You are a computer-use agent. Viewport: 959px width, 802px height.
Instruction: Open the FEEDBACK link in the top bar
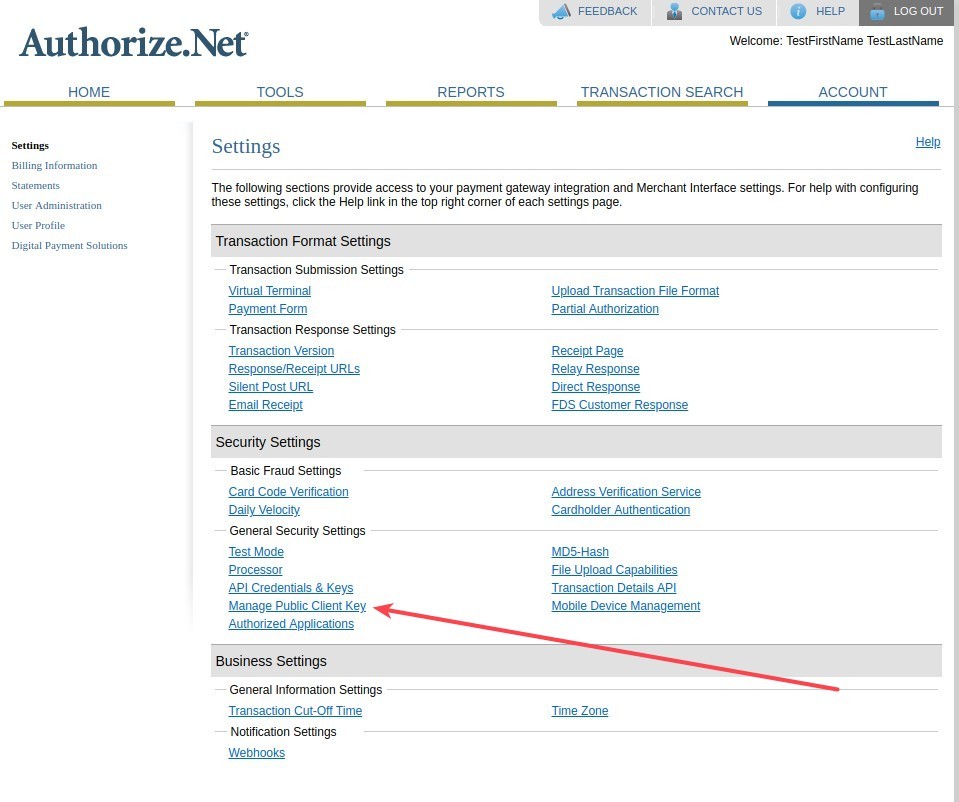pyautogui.click(x=607, y=11)
